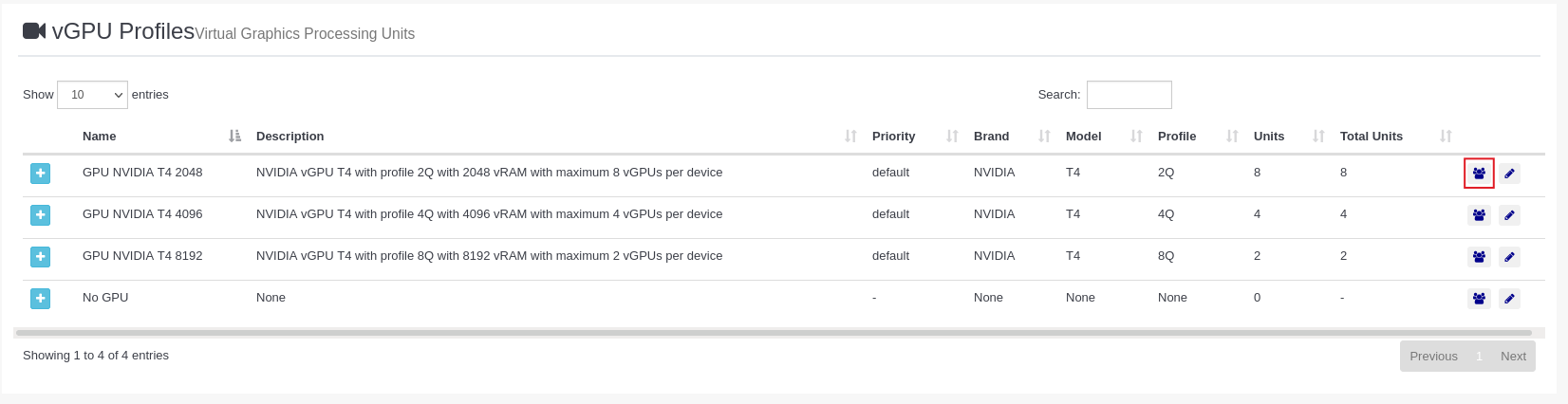The width and height of the screenshot is (1568, 404).
Task: Open allowed users for No GPU profile
Action: click(x=1479, y=299)
